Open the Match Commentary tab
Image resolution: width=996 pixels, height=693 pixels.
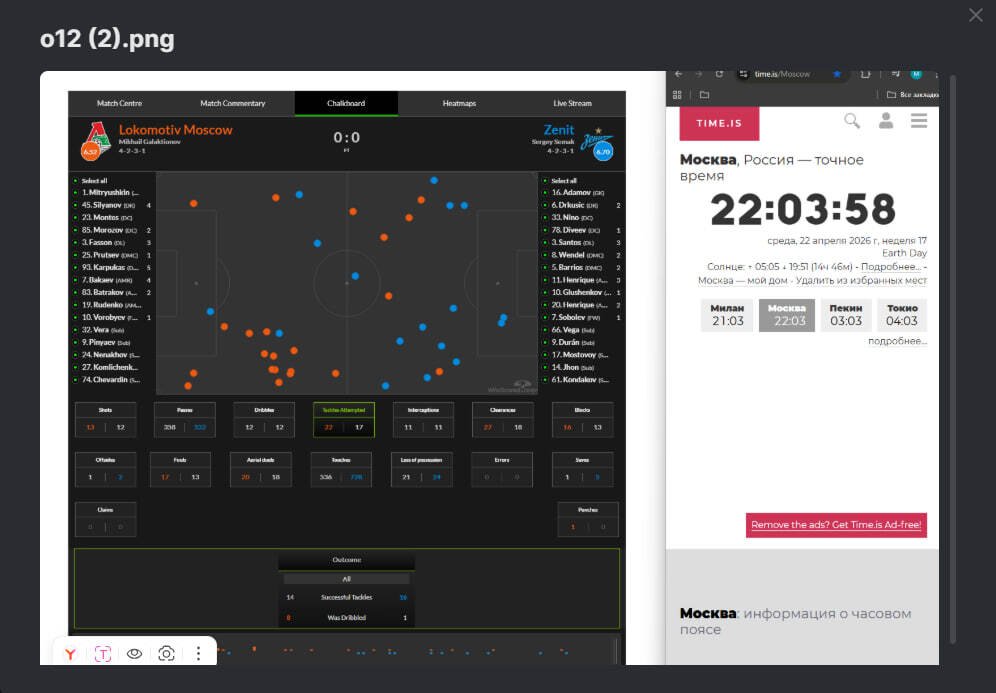(x=233, y=103)
